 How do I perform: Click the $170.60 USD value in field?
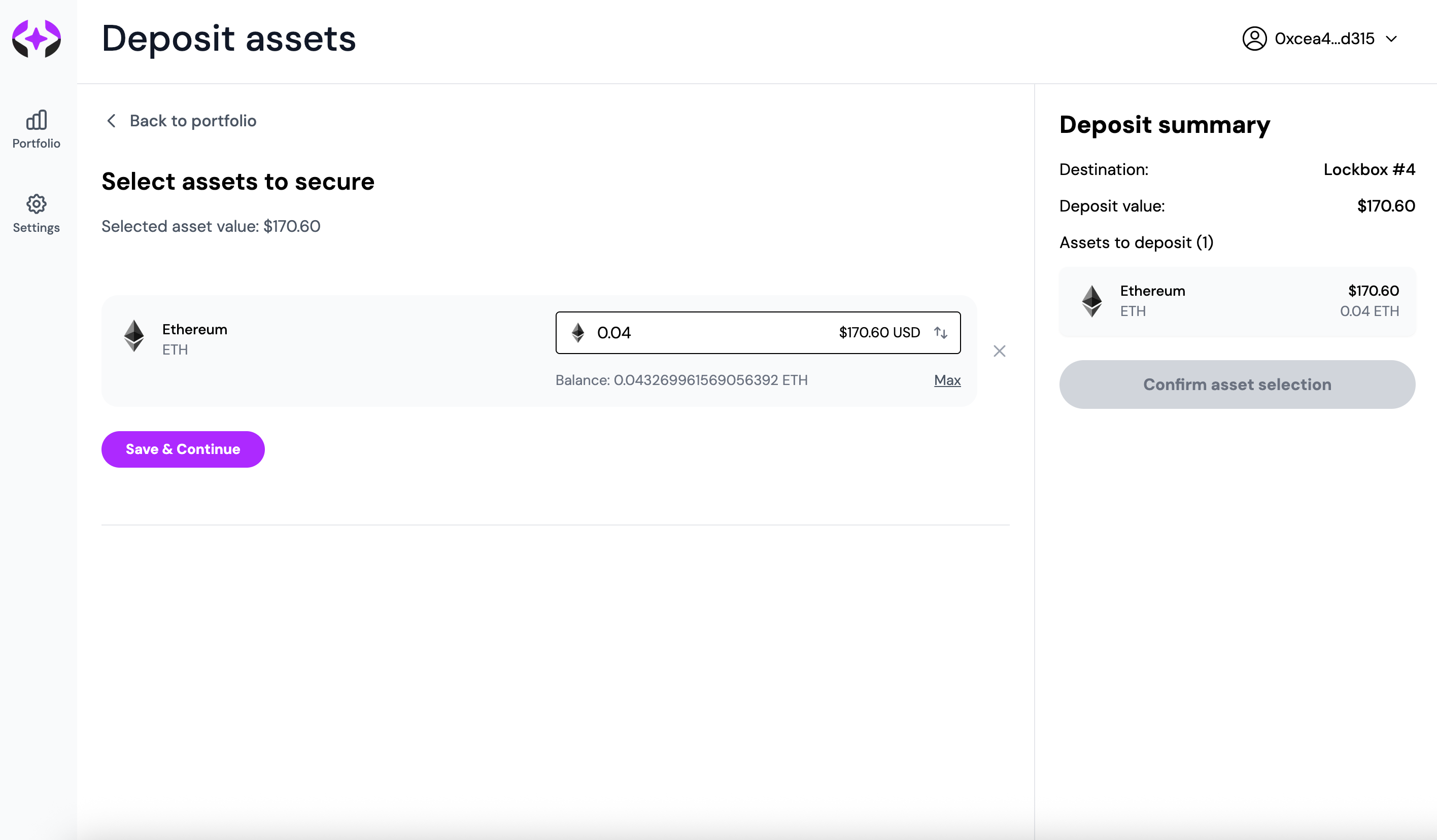pyautogui.click(x=879, y=332)
